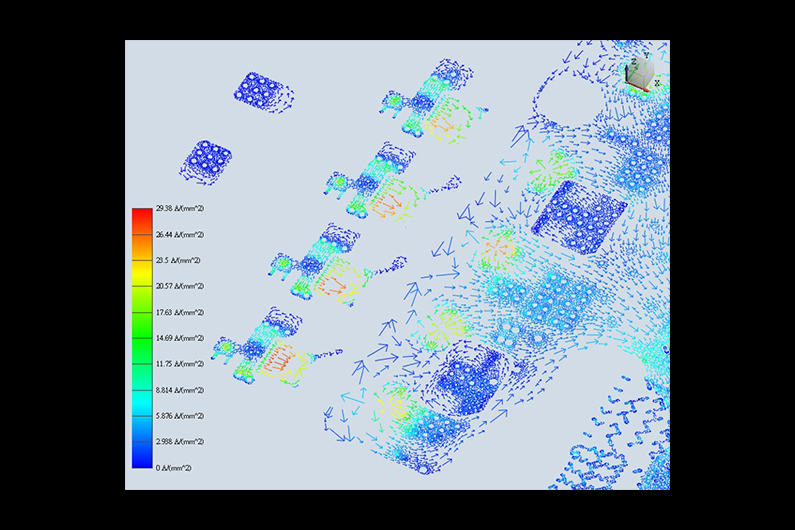Select the red top segment of the color legend
Viewport: 795px width, 530px height.
142,221
